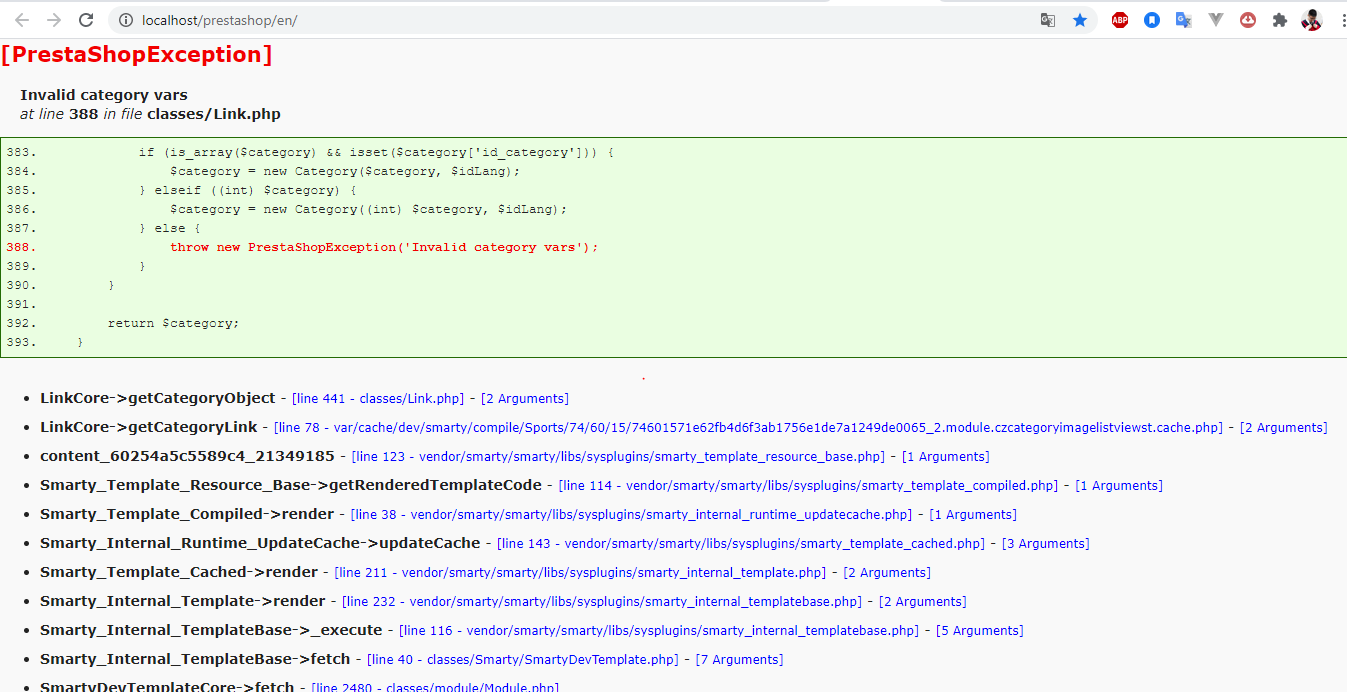This screenshot has width=1347, height=692.
Task: Click code line 385 'elseif ((int) $category)'
Action: 248,190
